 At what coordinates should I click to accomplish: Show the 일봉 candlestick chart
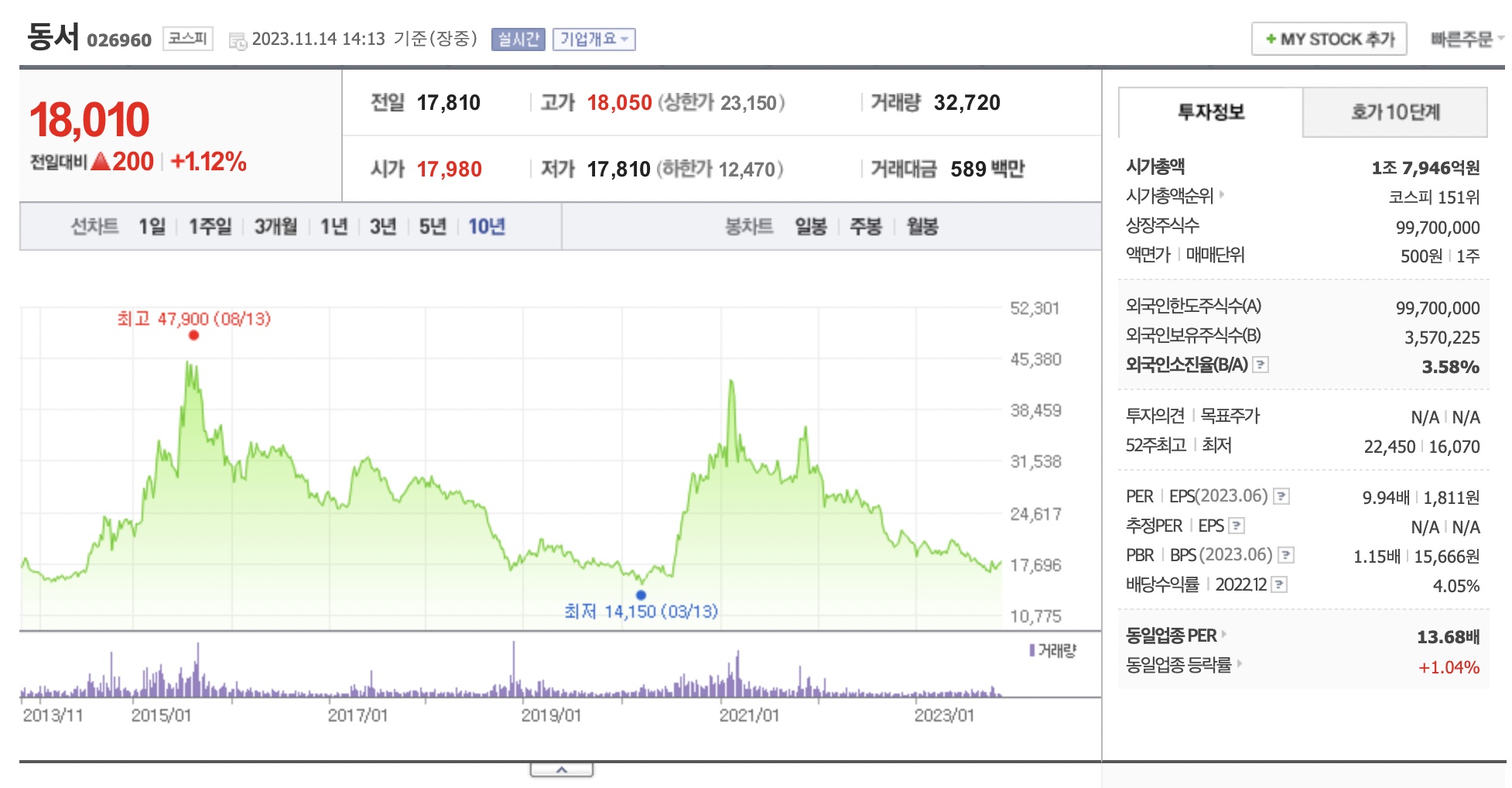pyautogui.click(x=811, y=226)
